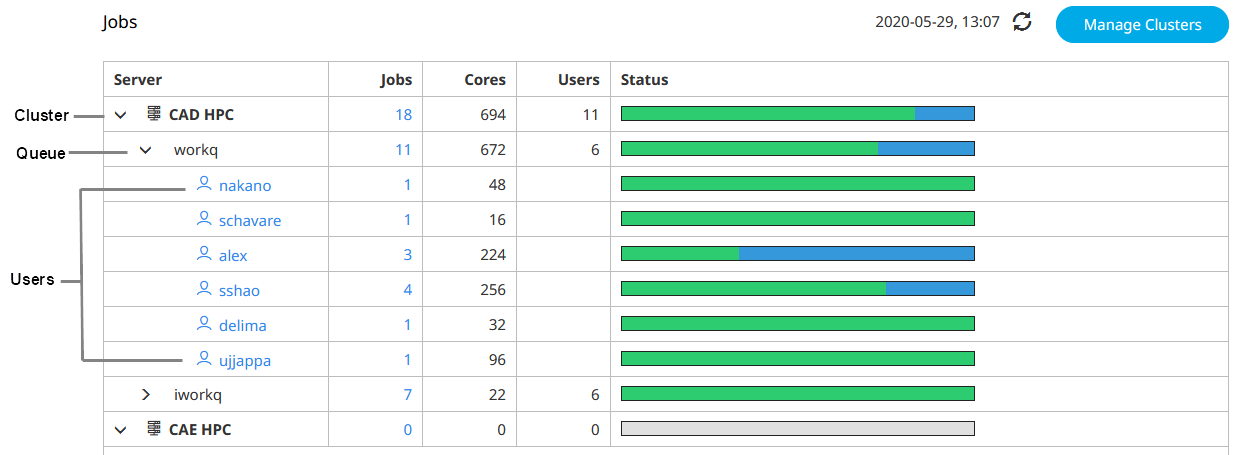Click the CAE HPC server cluster icon
This screenshot has height=455, width=1245.
point(154,429)
